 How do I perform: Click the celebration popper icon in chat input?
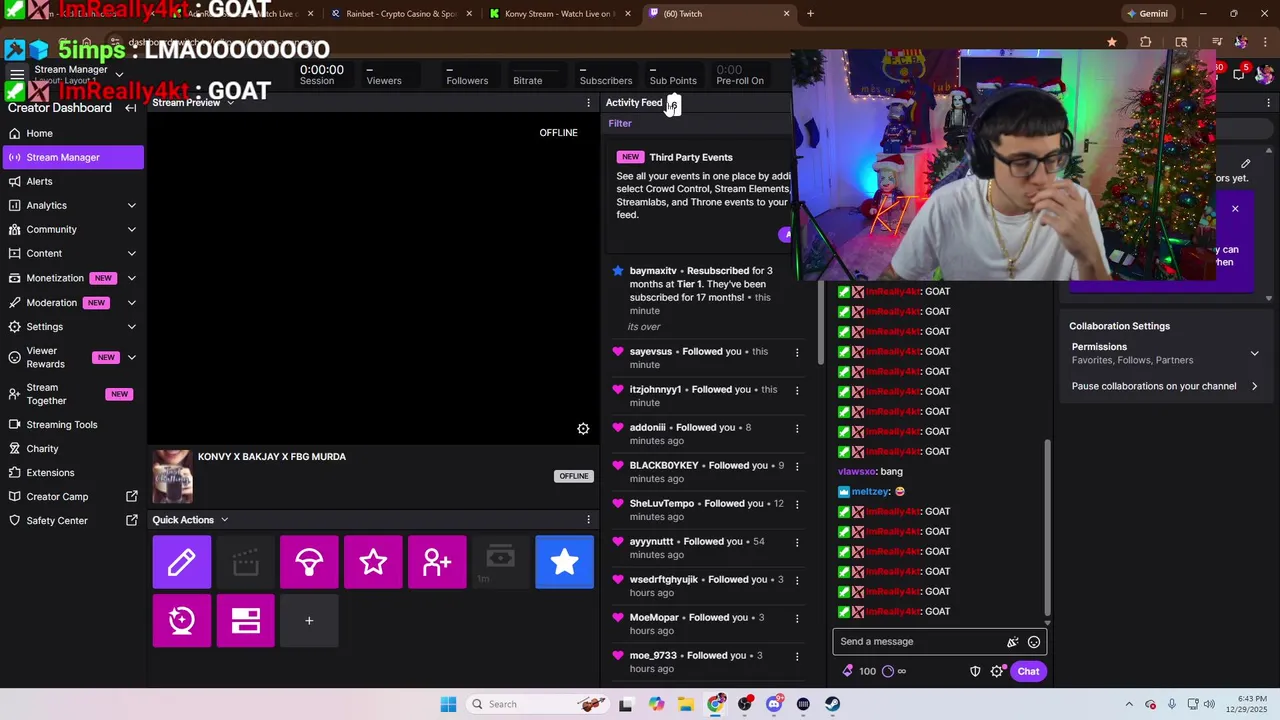click(x=1012, y=642)
